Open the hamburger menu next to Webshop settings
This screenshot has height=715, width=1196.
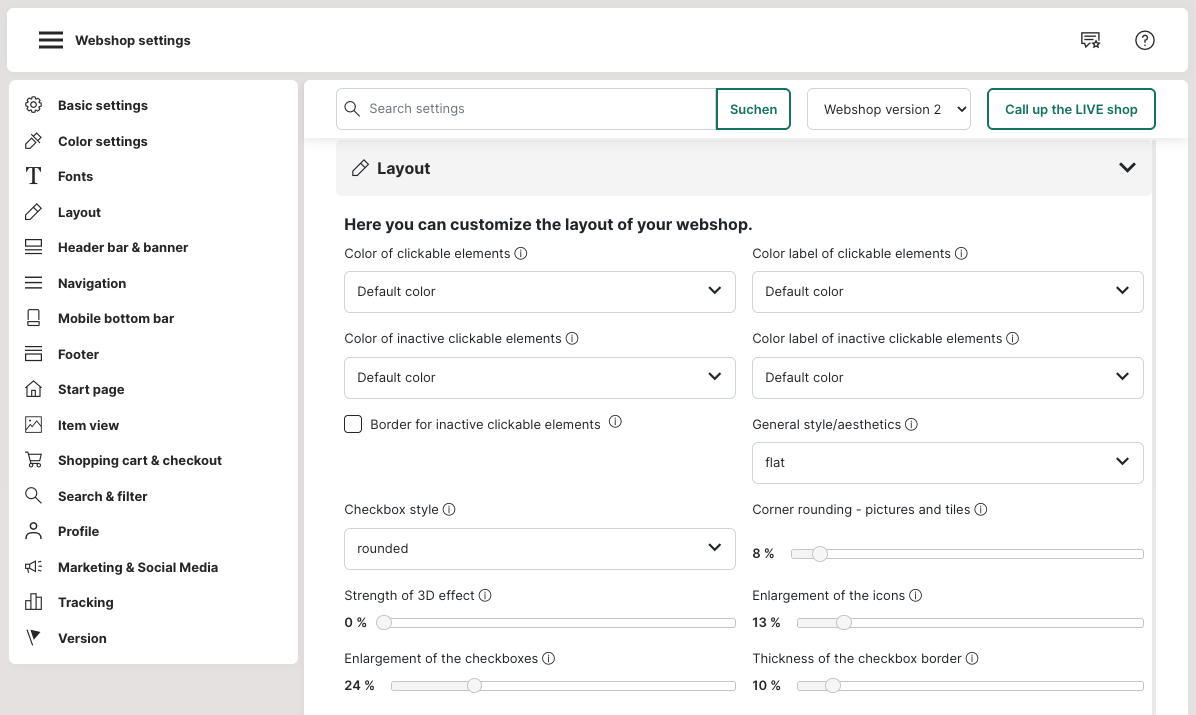coord(51,40)
